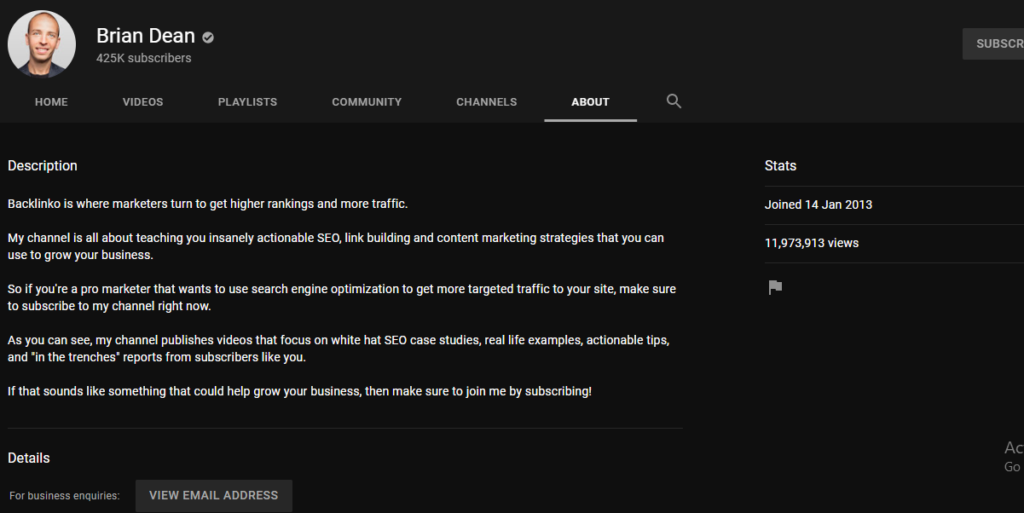The height and width of the screenshot is (513, 1024).
Task: Click the sentence starting 'Backlinko is where marketers'
Action: point(208,204)
